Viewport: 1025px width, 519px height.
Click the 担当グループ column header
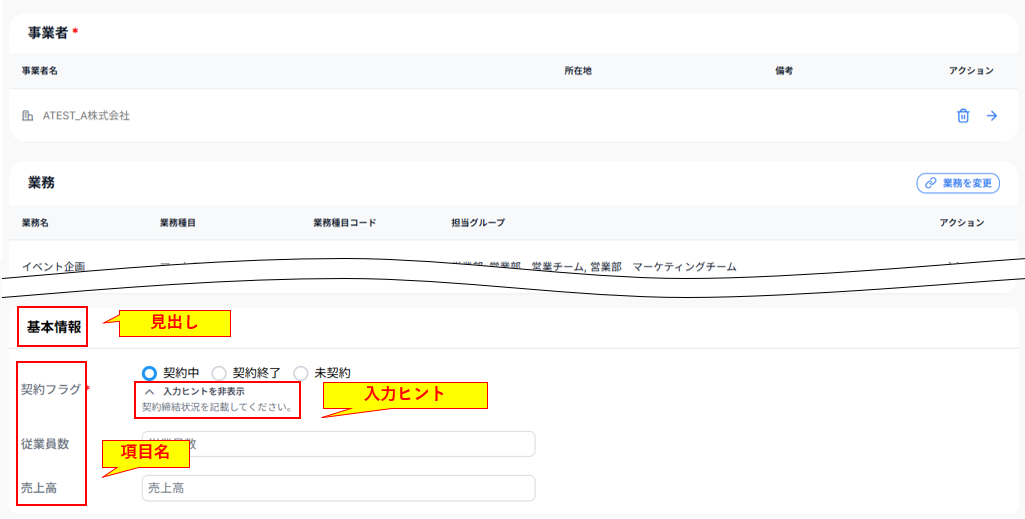(x=478, y=223)
